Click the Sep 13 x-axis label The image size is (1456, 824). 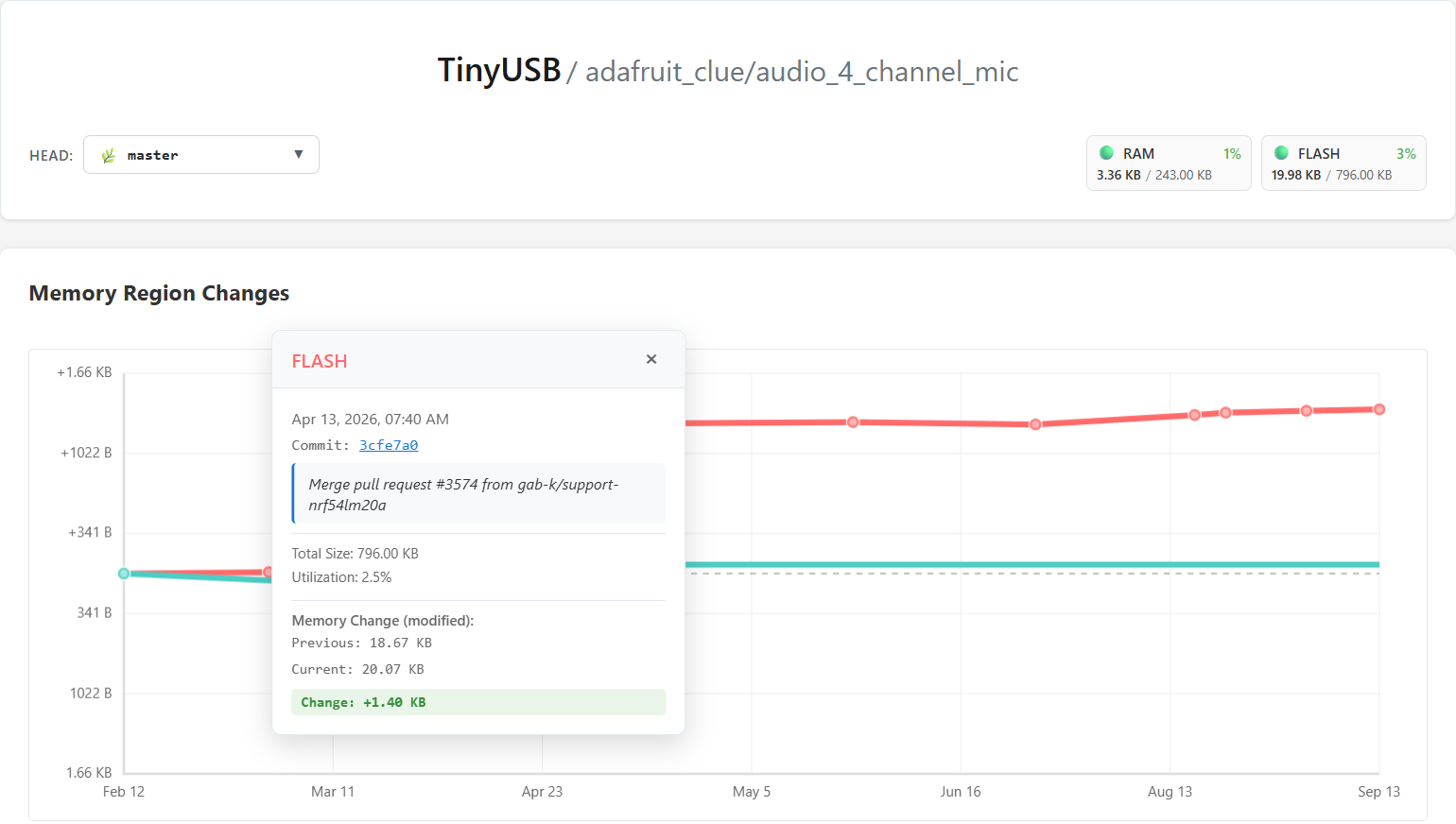pos(1378,792)
